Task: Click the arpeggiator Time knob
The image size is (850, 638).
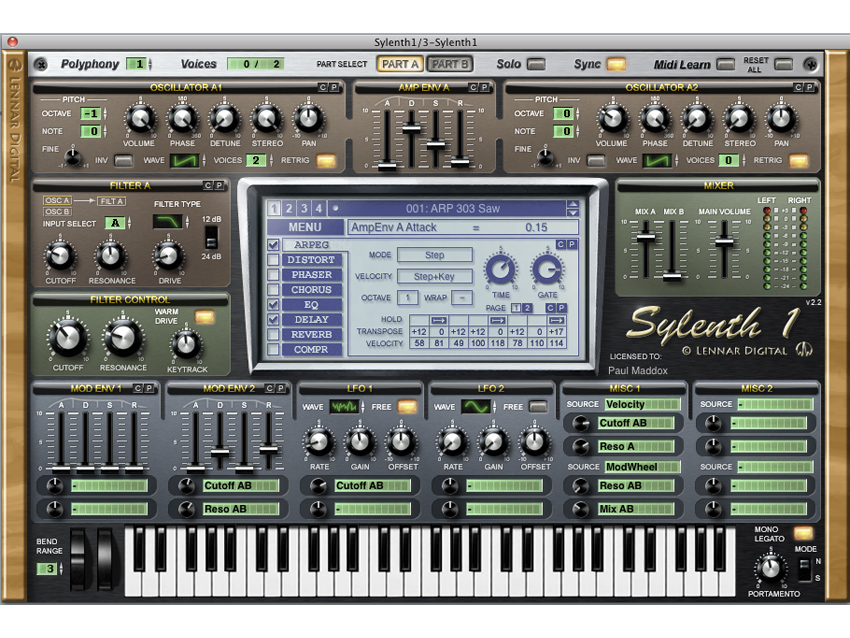Action: [x=500, y=269]
